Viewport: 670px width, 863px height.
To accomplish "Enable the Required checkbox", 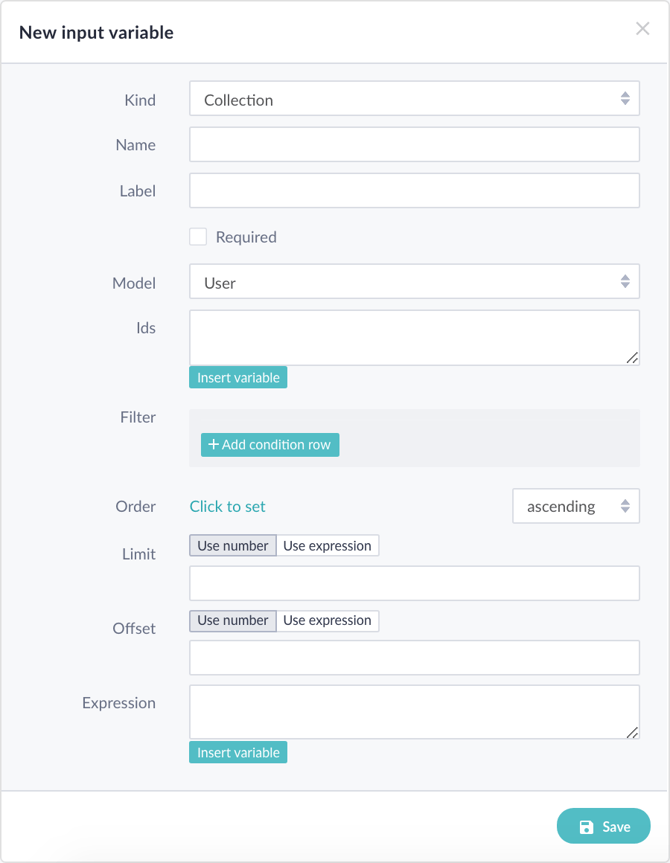I will tap(198, 237).
